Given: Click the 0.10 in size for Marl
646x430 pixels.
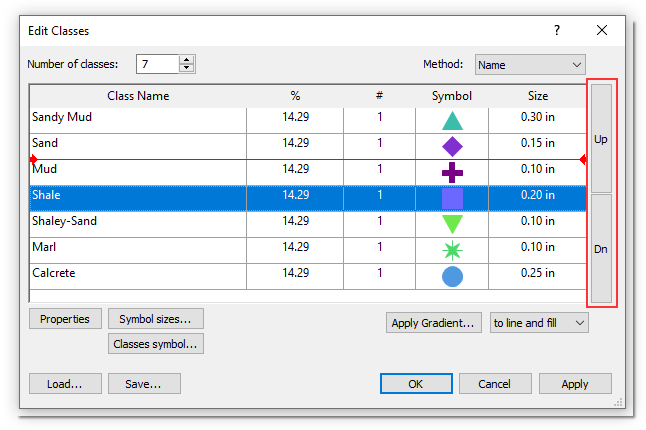Looking at the screenshot, I should [538, 247].
